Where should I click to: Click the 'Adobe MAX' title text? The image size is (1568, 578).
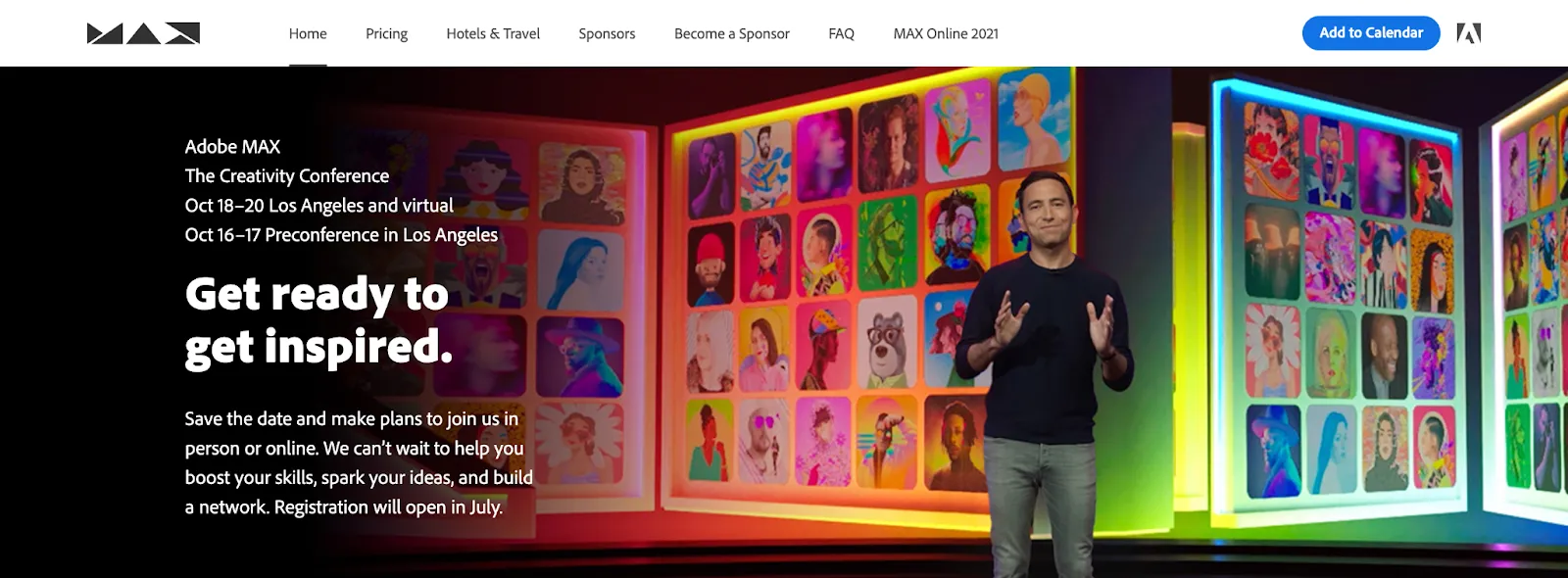pyautogui.click(x=232, y=147)
